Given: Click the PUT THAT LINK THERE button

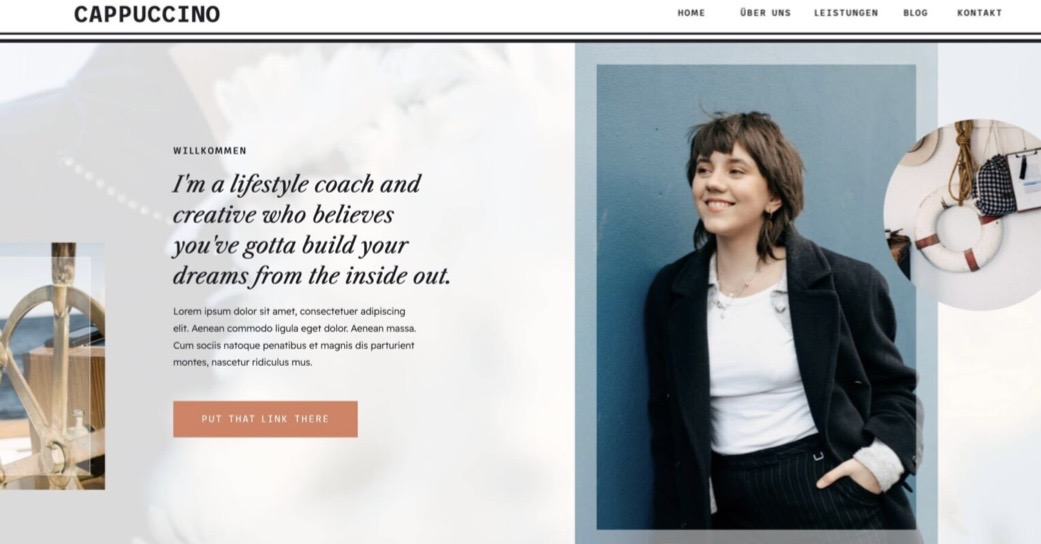Looking at the screenshot, I should pos(266,419).
